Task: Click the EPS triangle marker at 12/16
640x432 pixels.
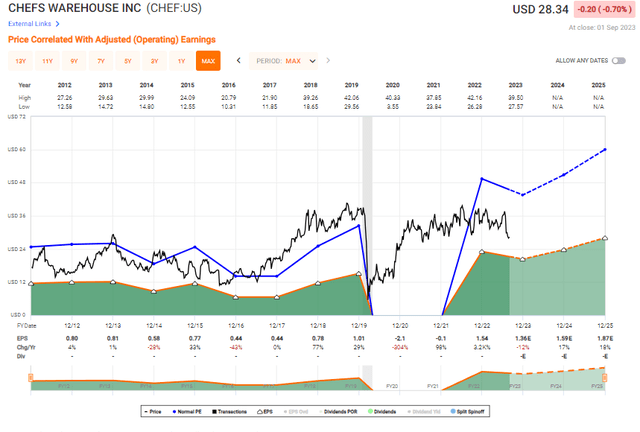Action: [x=236, y=297]
